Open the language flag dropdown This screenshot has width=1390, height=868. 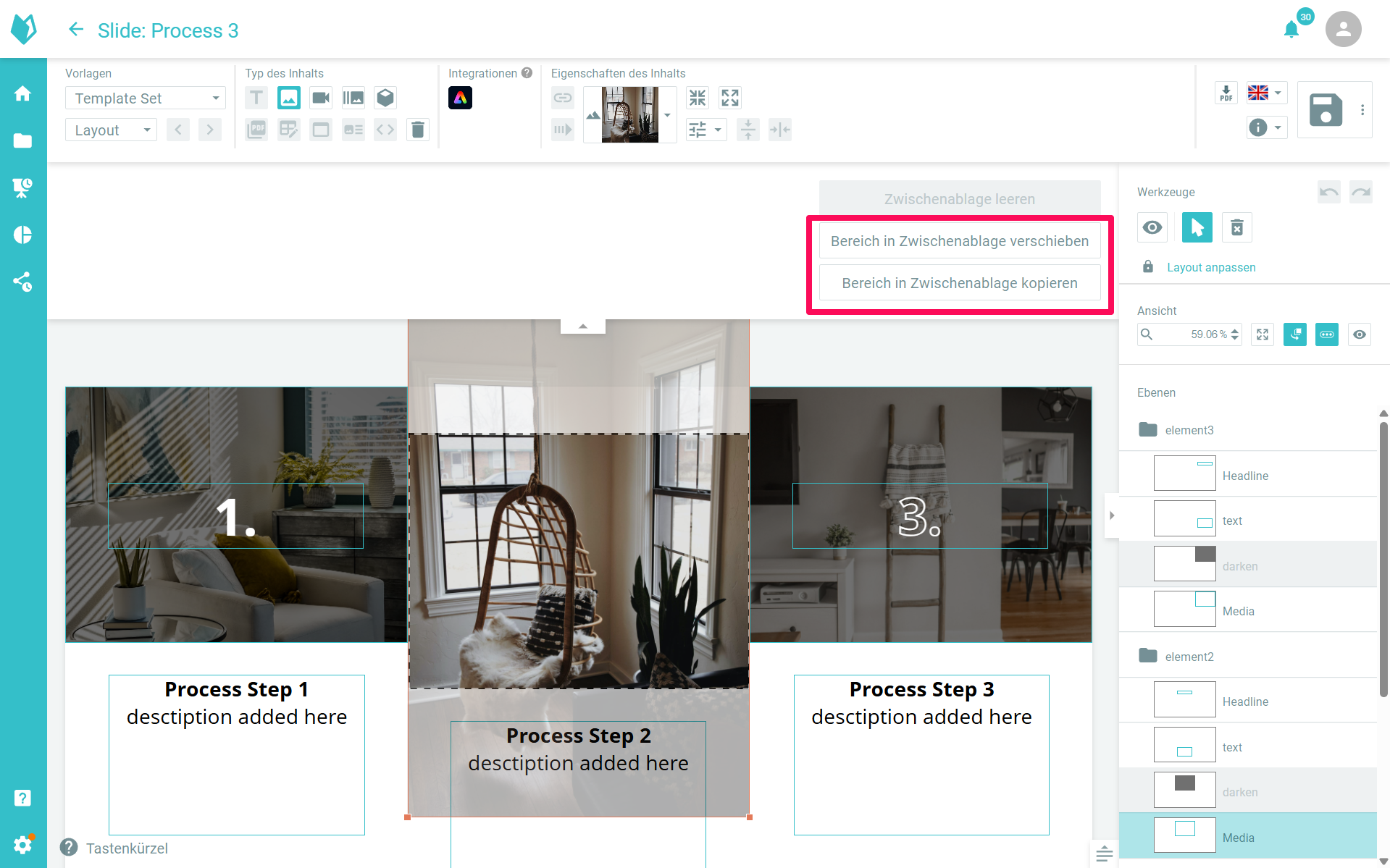[x=1265, y=93]
